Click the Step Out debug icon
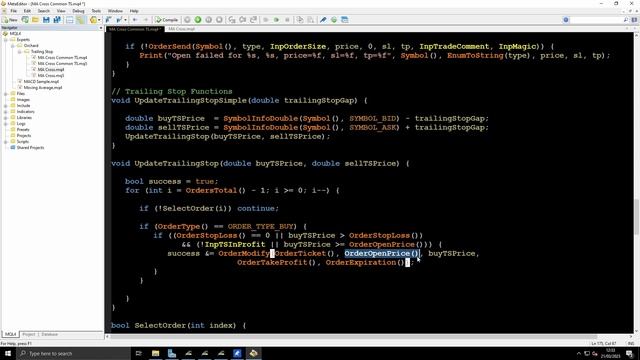 (253, 20)
